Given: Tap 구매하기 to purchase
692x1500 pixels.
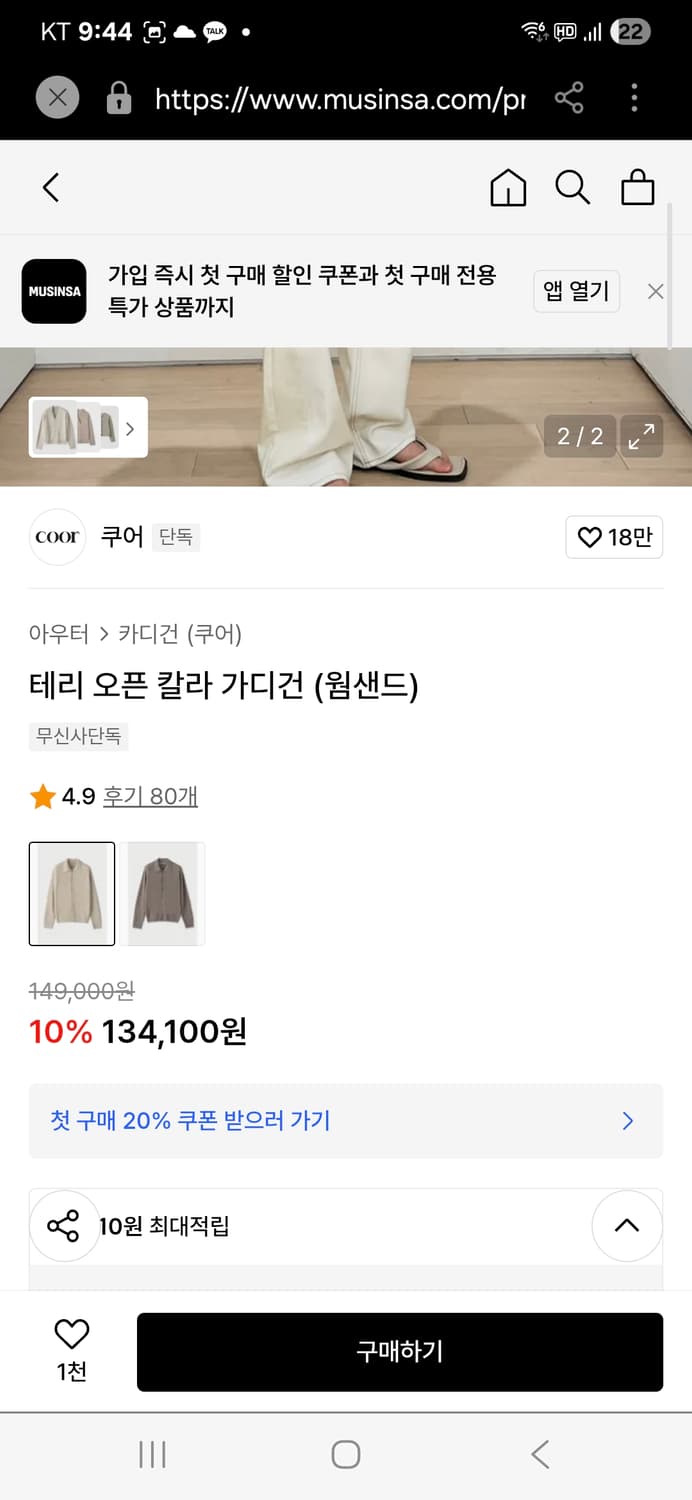Looking at the screenshot, I should point(400,1351).
